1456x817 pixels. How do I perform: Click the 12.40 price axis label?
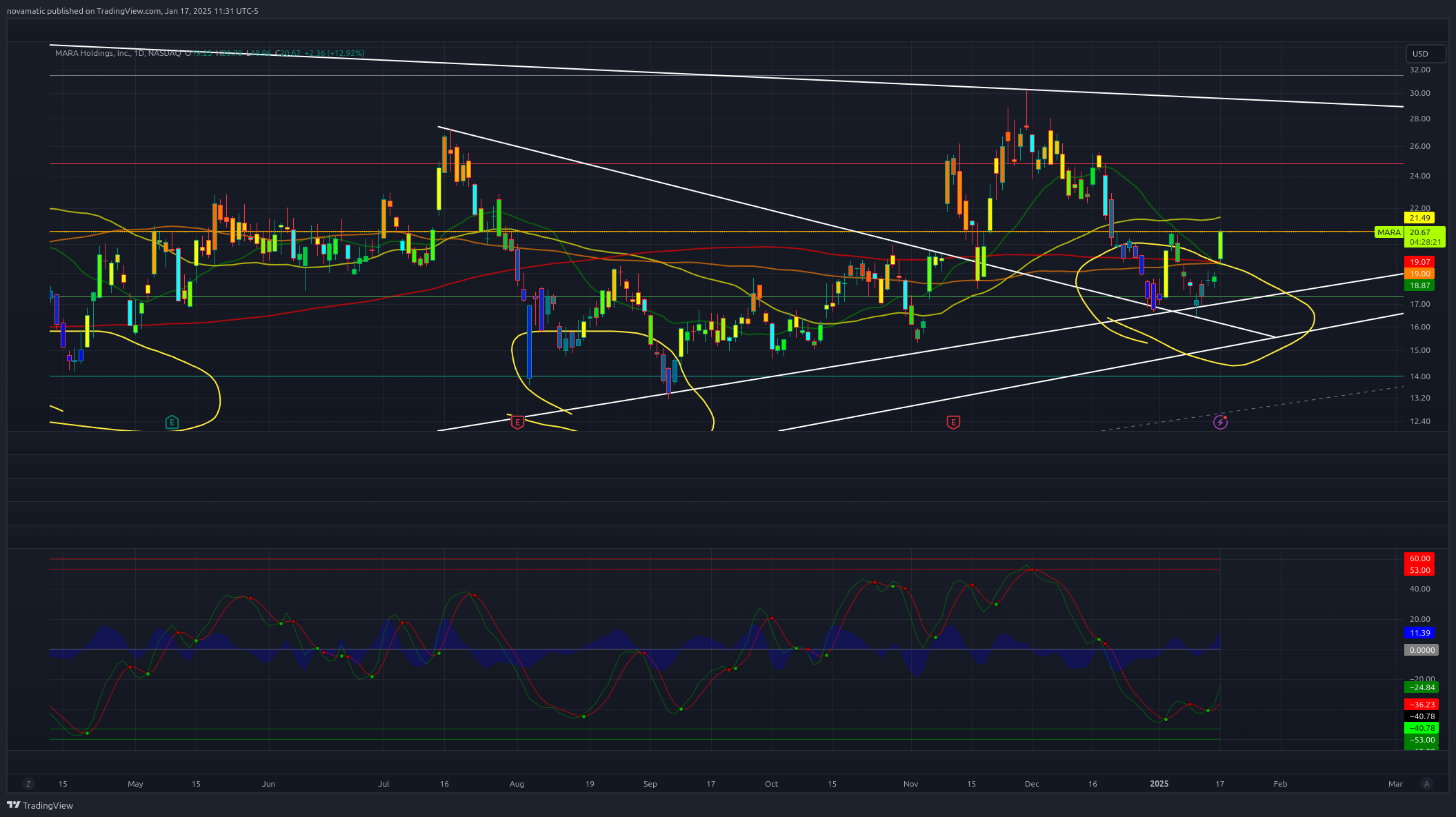(x=1419, y=421)
